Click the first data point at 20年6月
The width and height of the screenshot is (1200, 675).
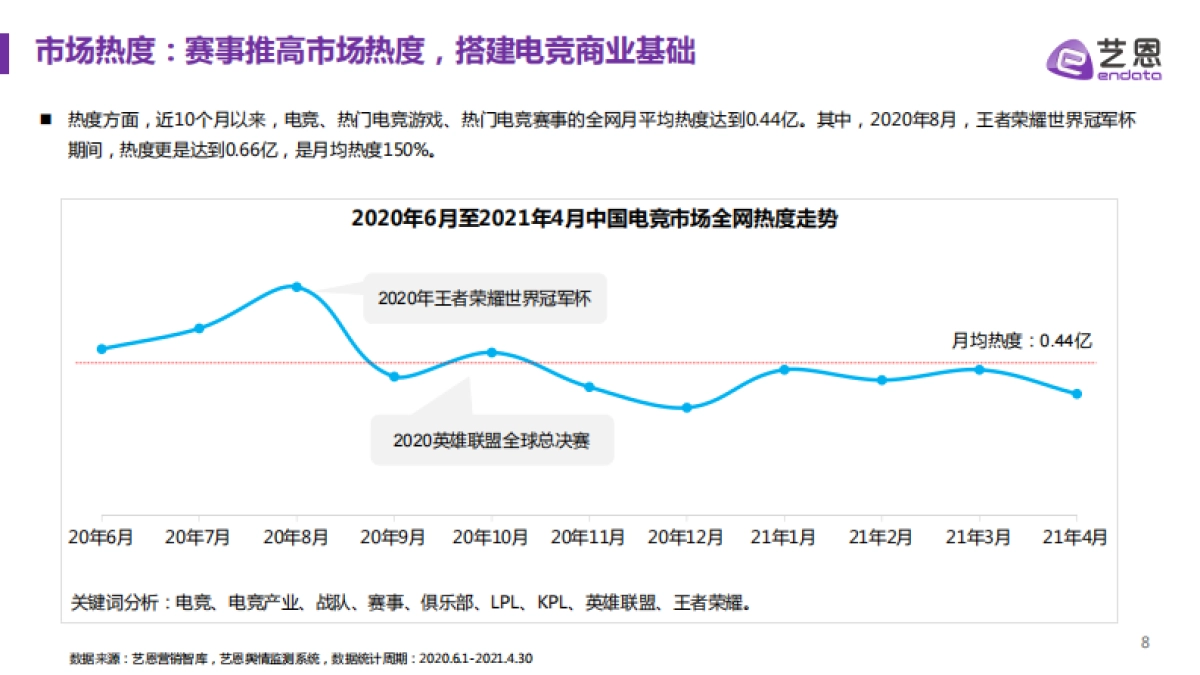pos(100,349)
